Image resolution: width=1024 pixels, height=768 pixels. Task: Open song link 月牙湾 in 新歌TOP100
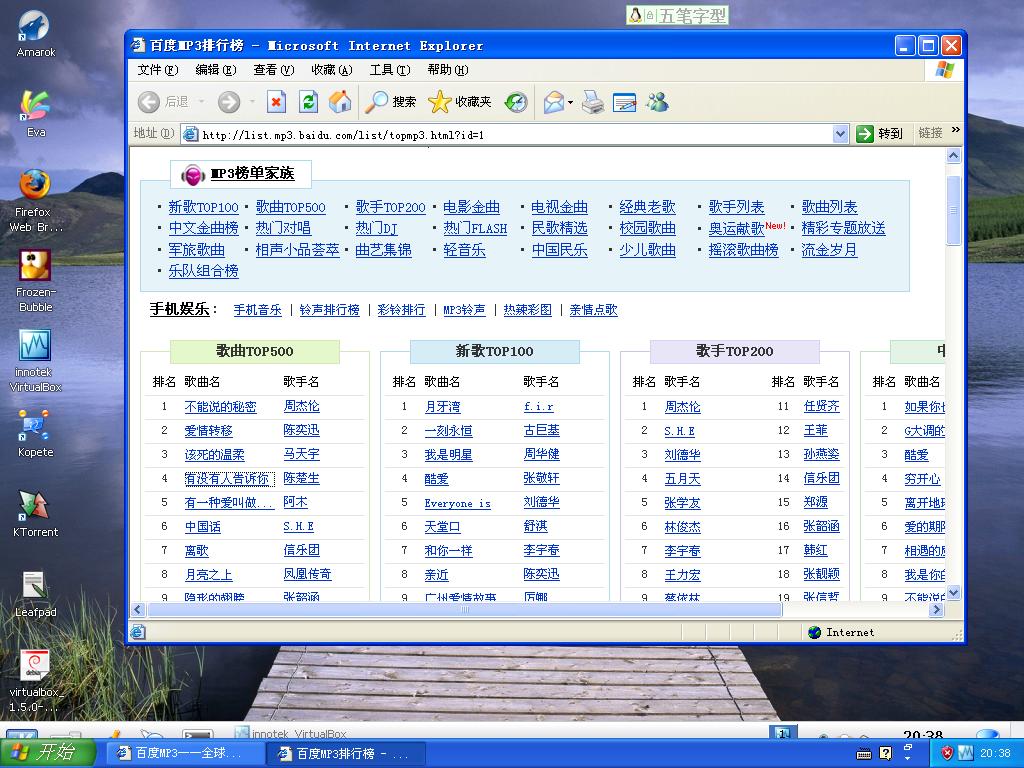coord(442,407)
